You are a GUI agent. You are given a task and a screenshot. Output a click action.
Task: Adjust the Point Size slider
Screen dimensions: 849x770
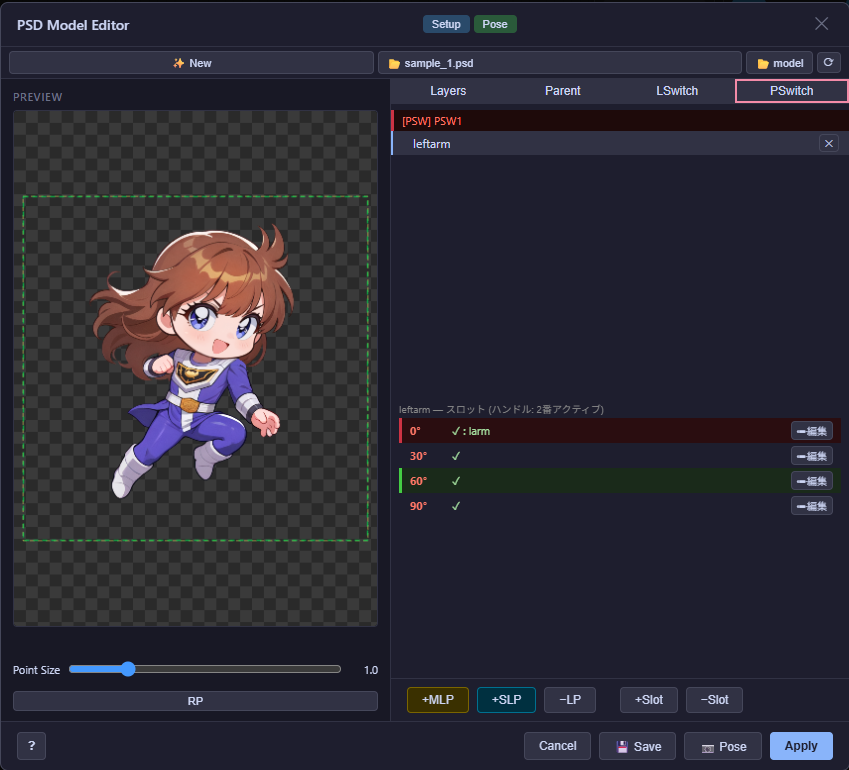tap(205, 669)
